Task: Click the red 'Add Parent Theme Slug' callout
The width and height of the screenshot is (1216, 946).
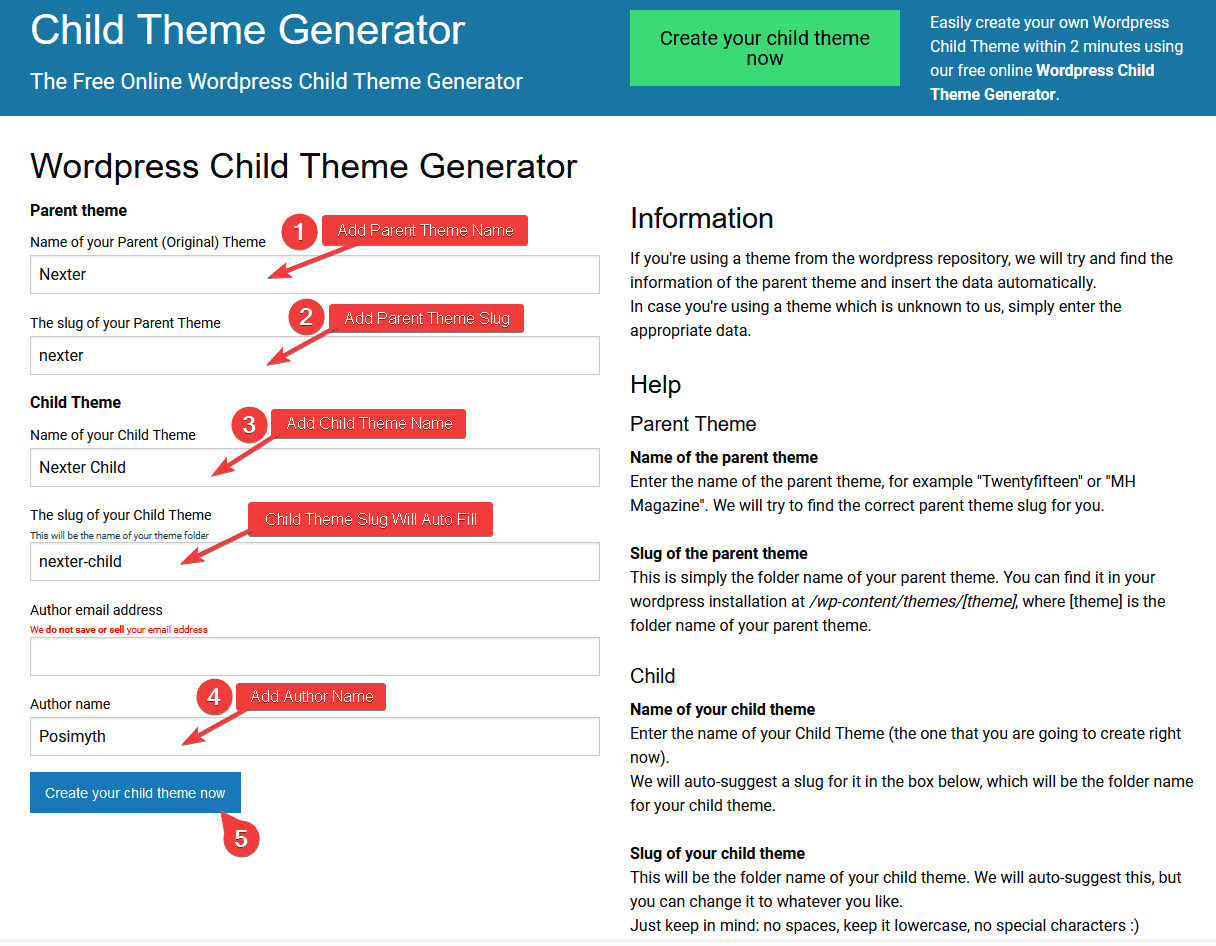Action: click(x=426, y=318)
